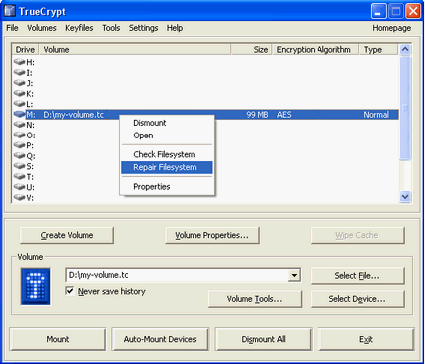425x364 pixels.
Task: Select Check Filesystem in context menu
Action: (167, 154)
